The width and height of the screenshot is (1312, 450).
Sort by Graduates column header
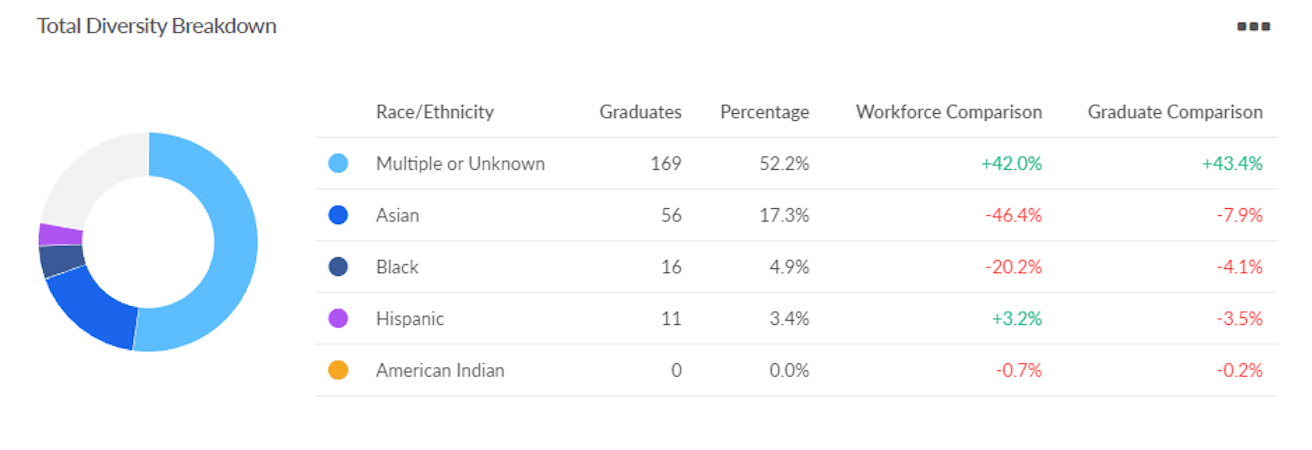point(640,112)
